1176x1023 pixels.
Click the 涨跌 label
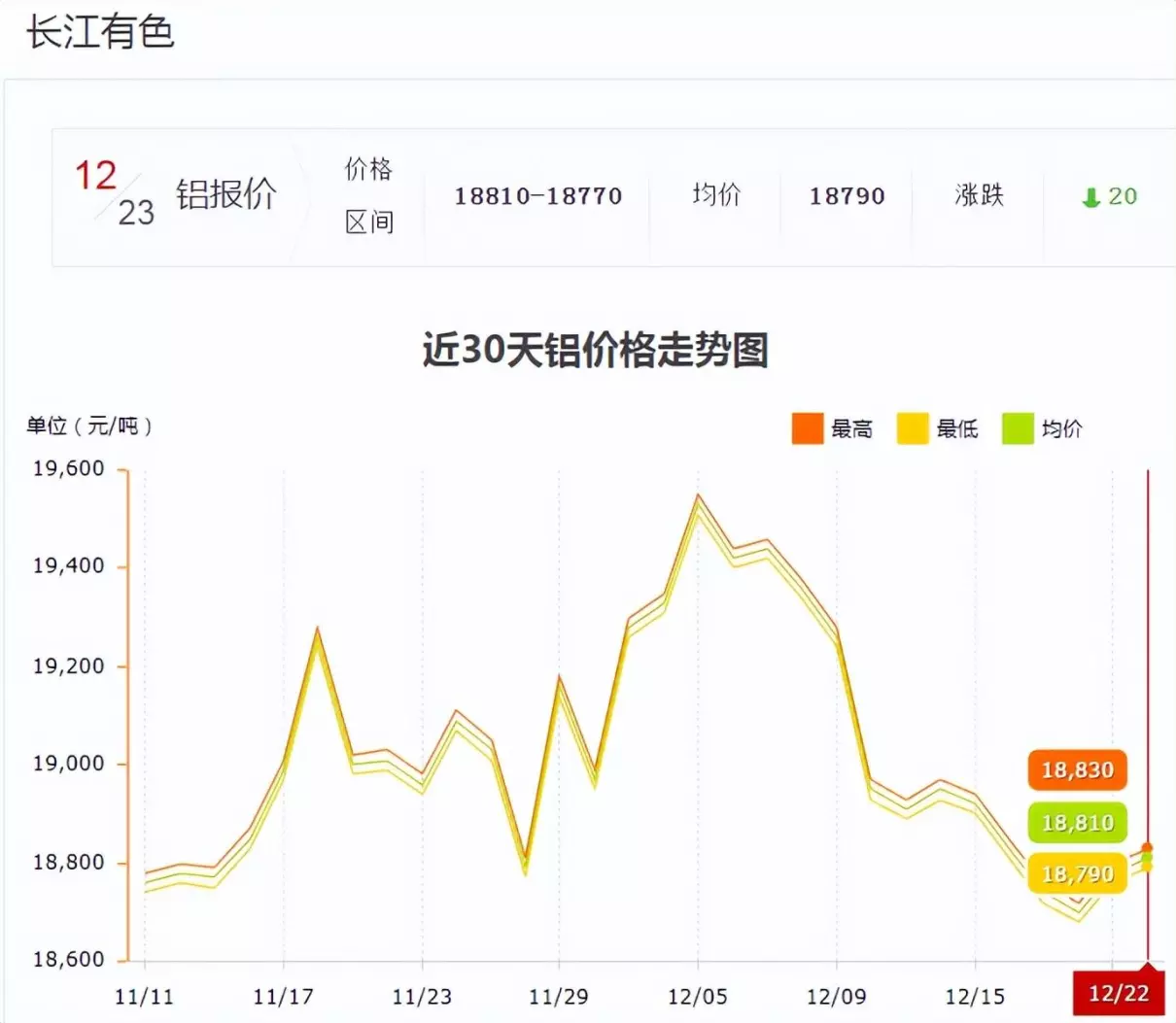tap(979, 195)
